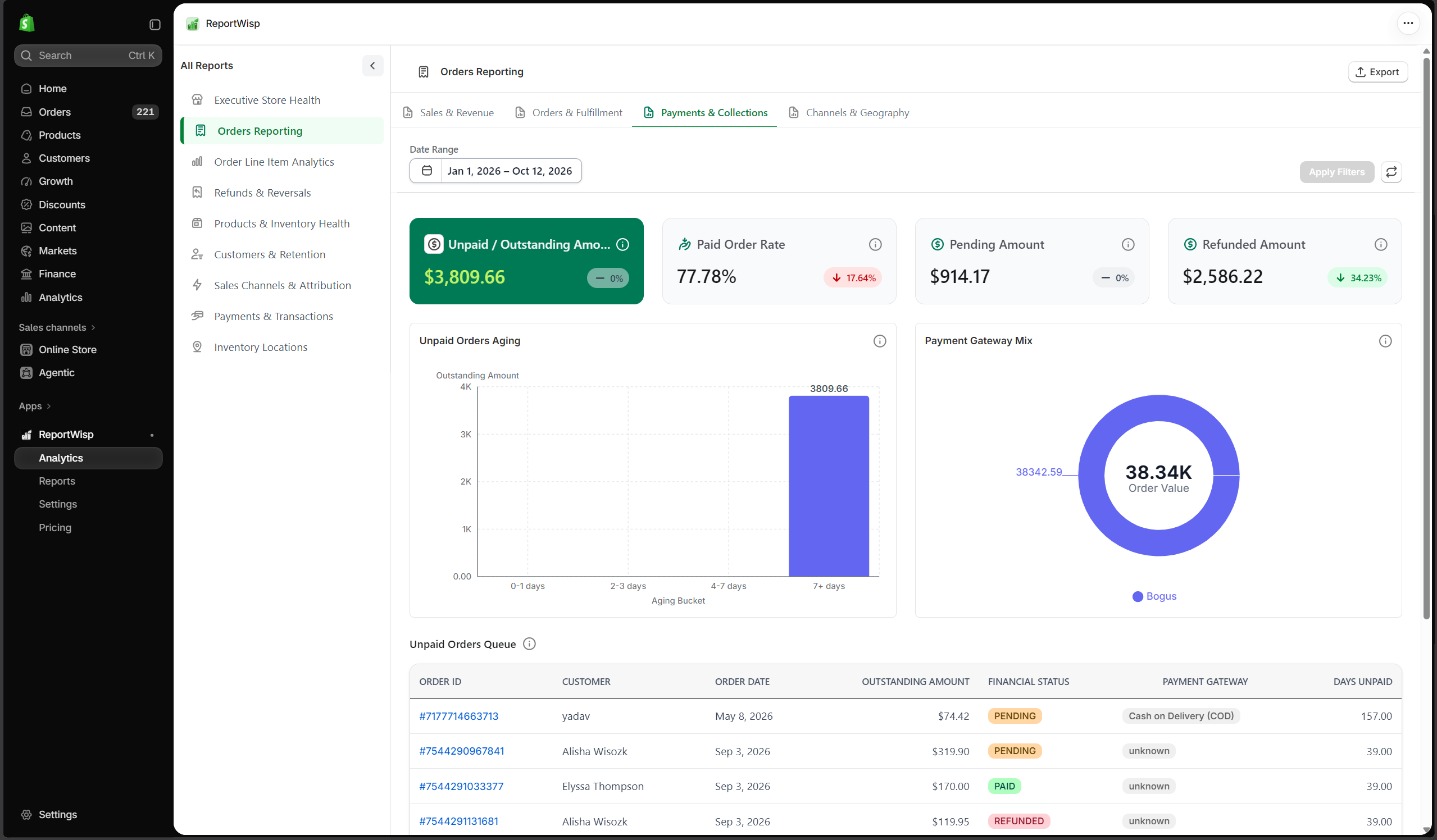Open Executive Store Health report
1437x840 pixels.
click(x=282, y=101)
